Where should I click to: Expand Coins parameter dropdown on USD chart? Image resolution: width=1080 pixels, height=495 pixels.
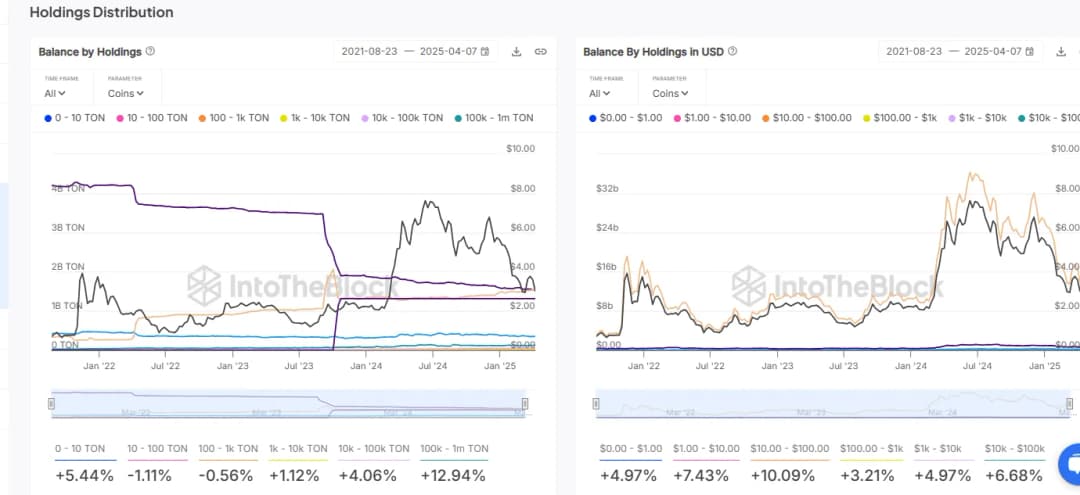tap(671, 93)
